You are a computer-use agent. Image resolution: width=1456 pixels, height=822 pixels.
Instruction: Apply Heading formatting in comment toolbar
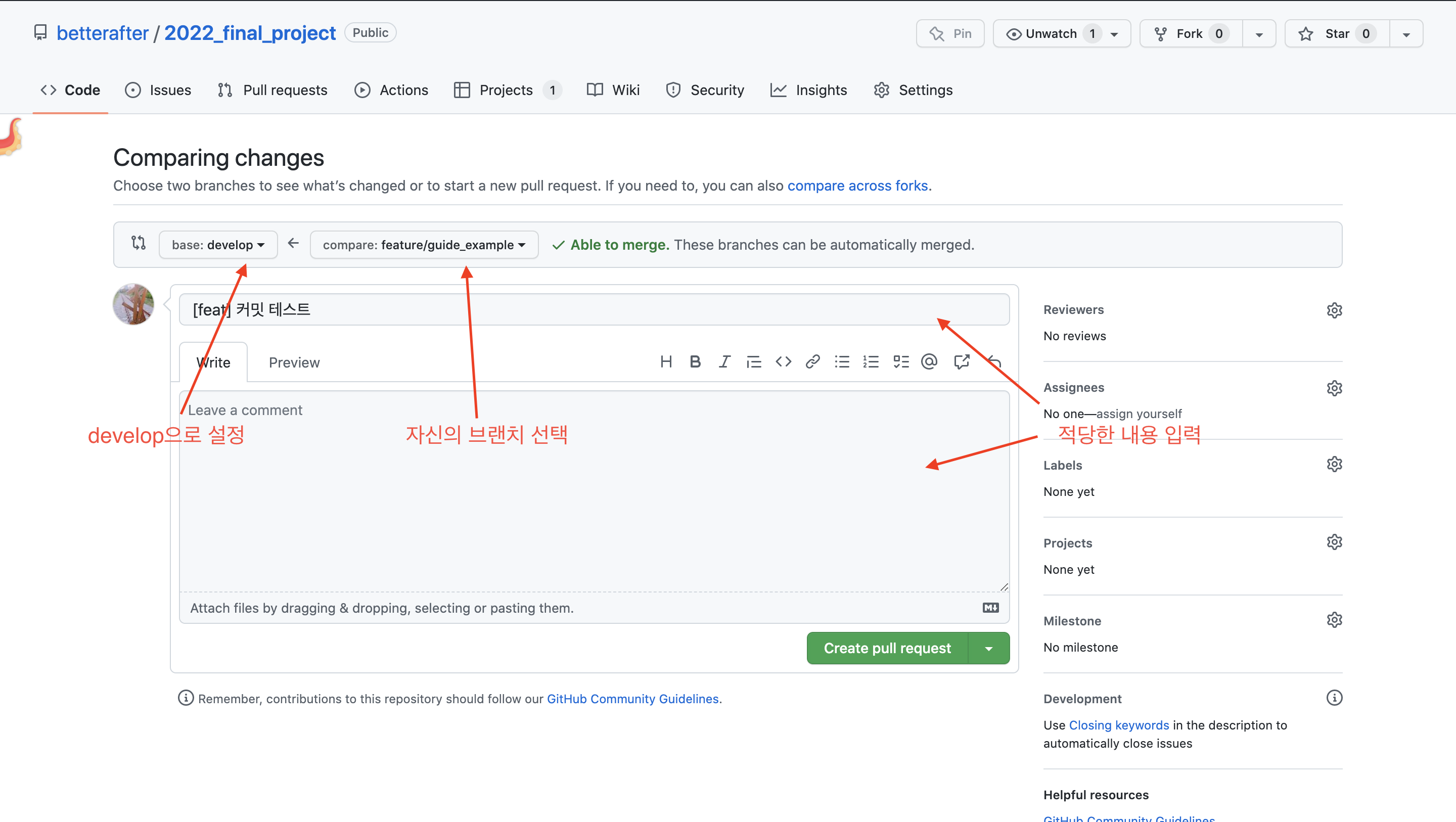click(x=666, y=362)
